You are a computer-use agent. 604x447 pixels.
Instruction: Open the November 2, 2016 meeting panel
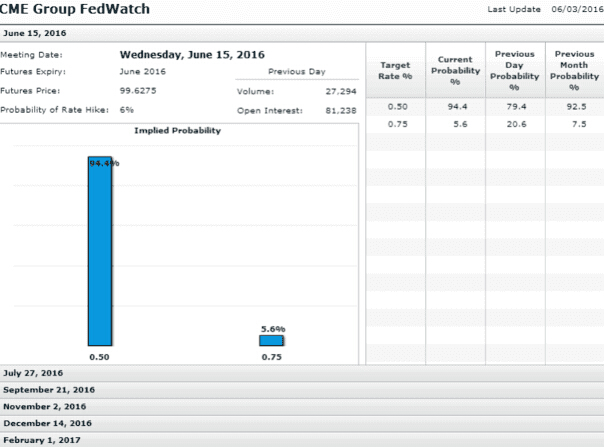(x=45, y=407)
